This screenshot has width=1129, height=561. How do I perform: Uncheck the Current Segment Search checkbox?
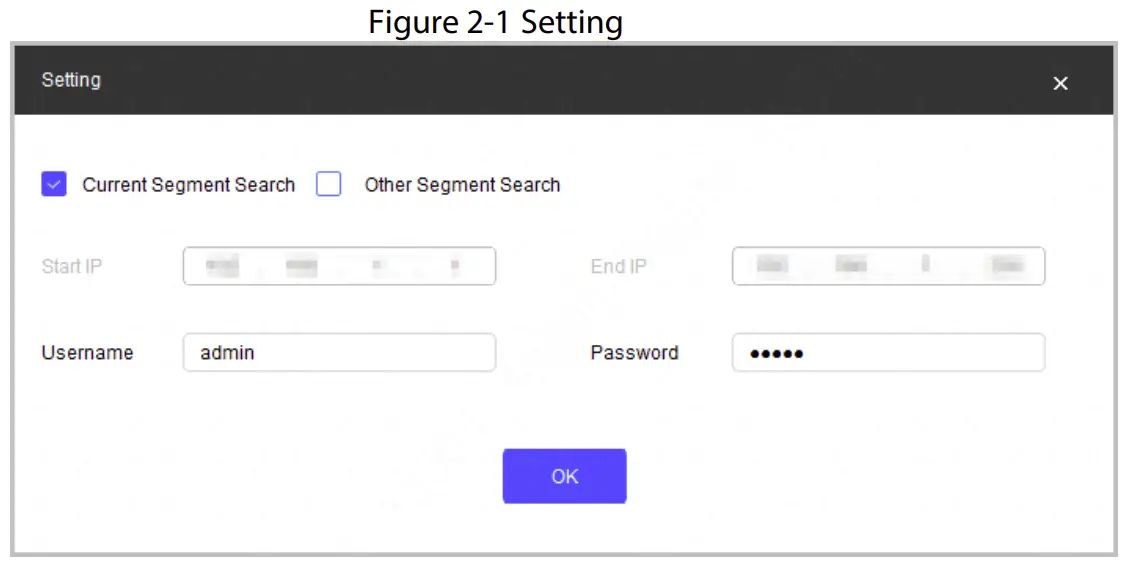[x=54, y=185]
